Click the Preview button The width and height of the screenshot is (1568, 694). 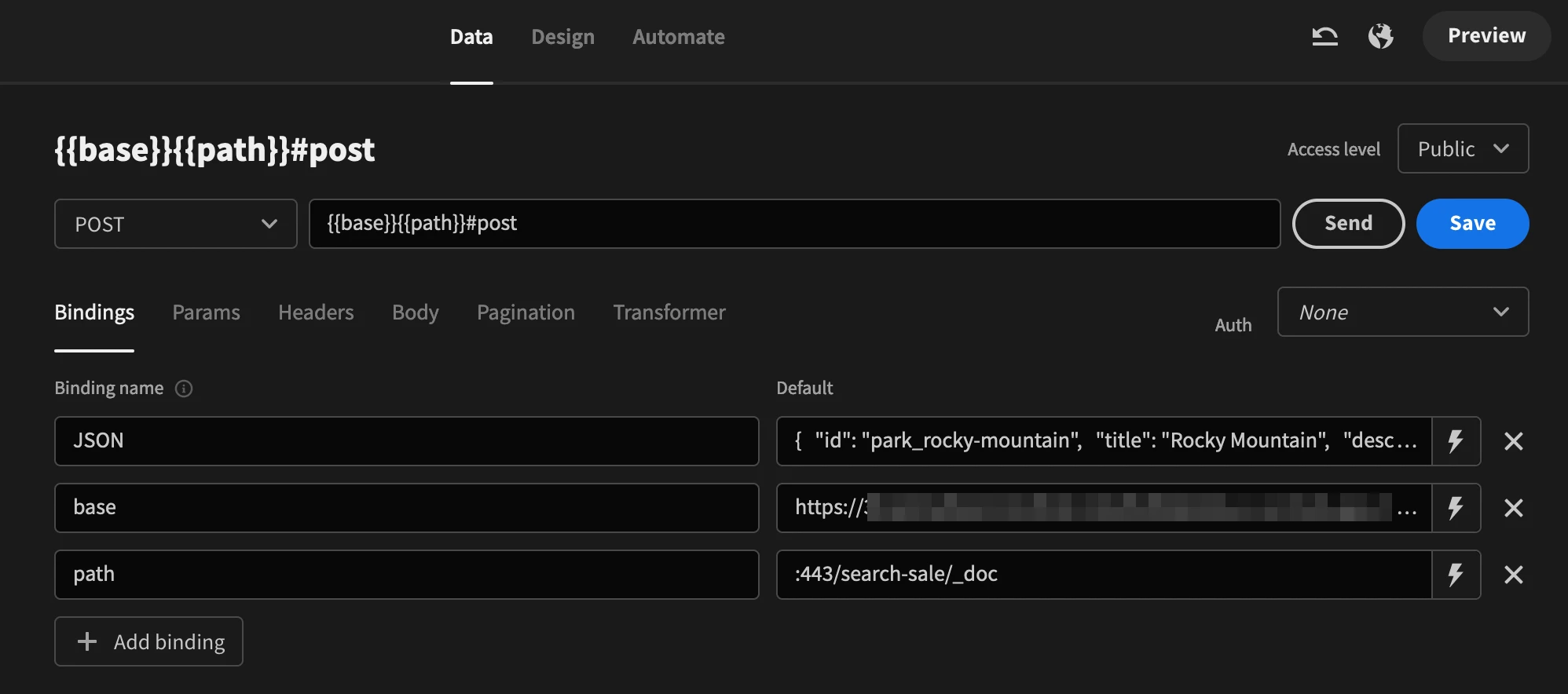pos(1486,36)
